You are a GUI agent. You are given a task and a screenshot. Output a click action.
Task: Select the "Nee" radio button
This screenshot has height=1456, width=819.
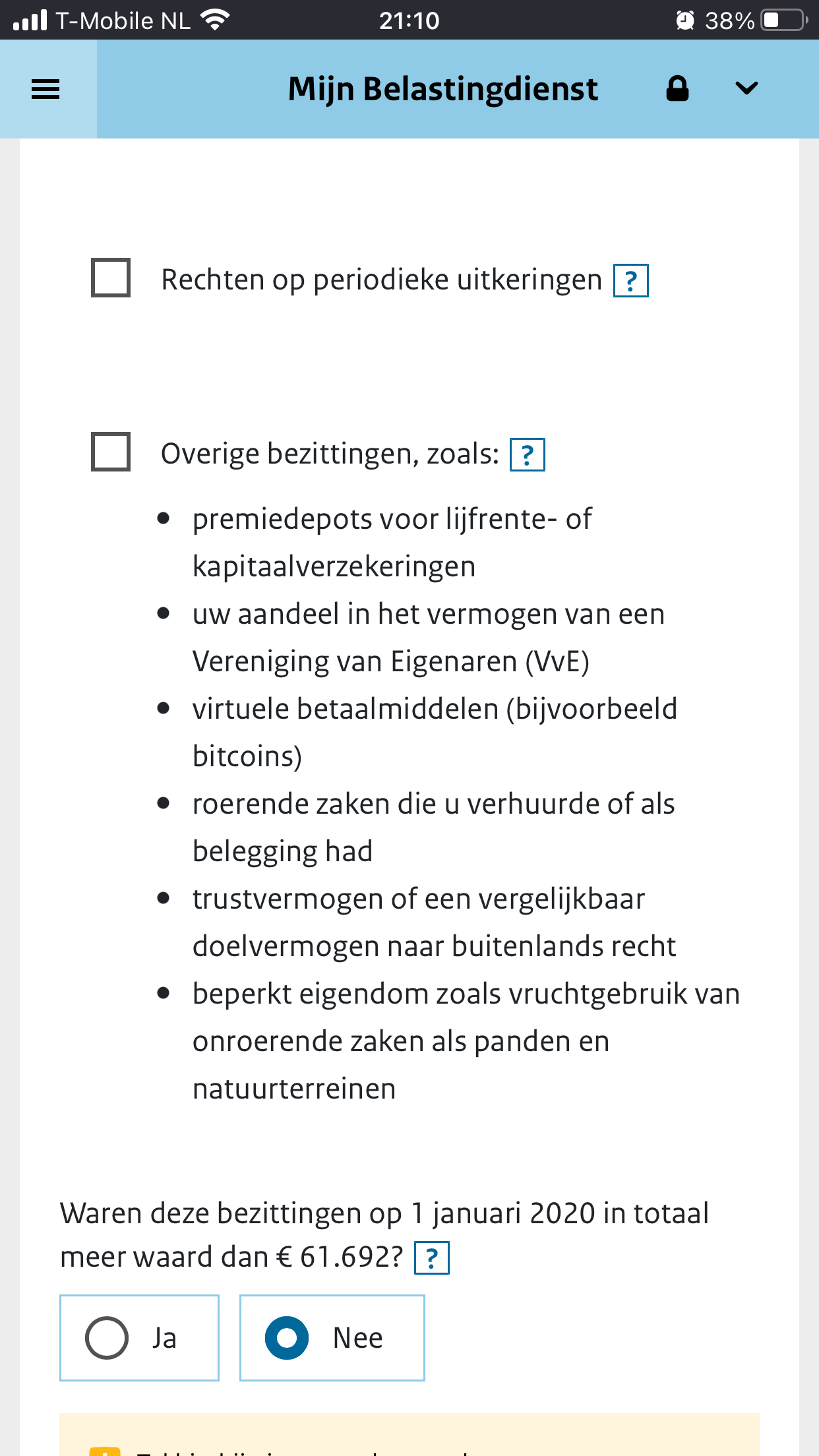[286, 1337]
